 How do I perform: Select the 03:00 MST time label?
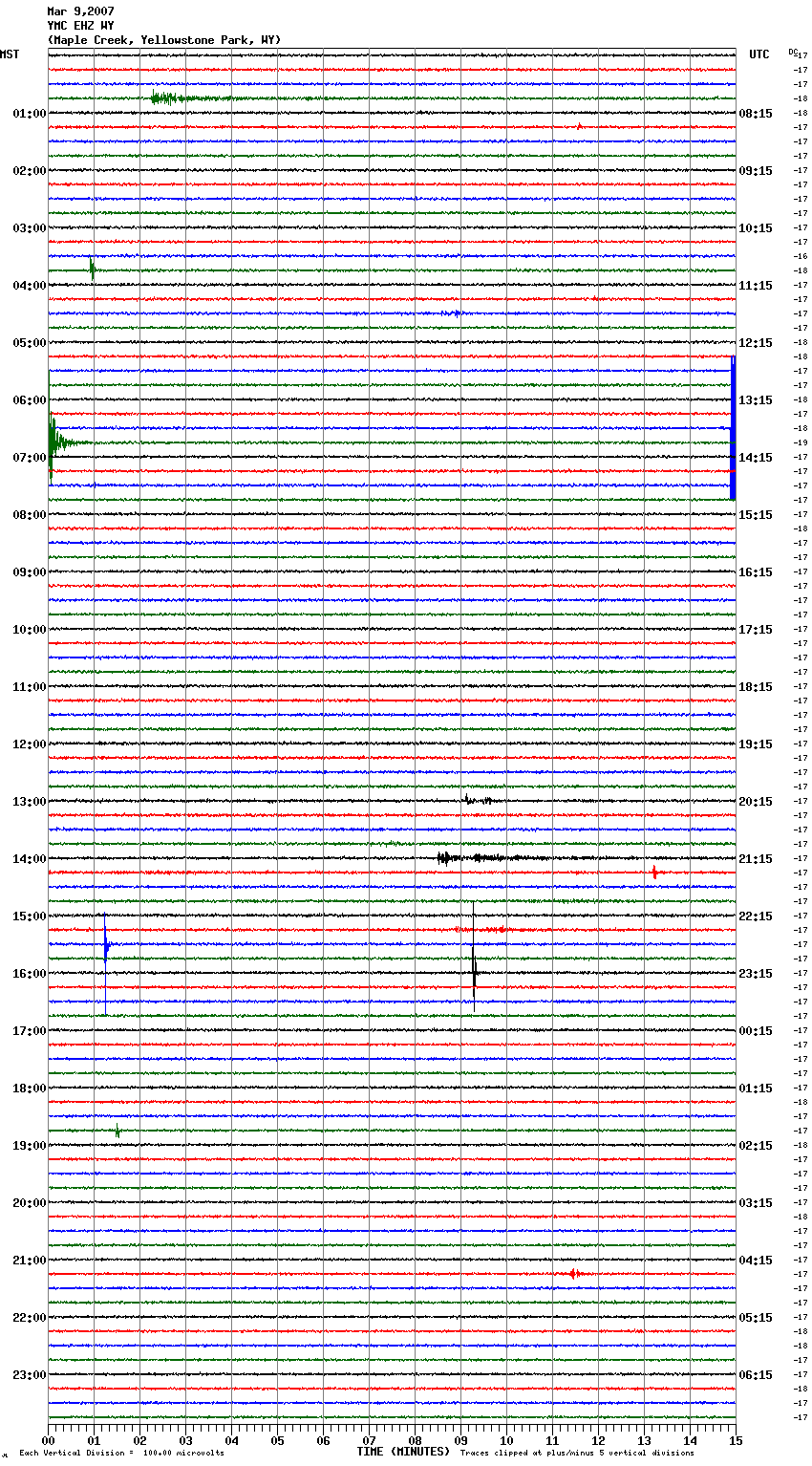(30, 228)
